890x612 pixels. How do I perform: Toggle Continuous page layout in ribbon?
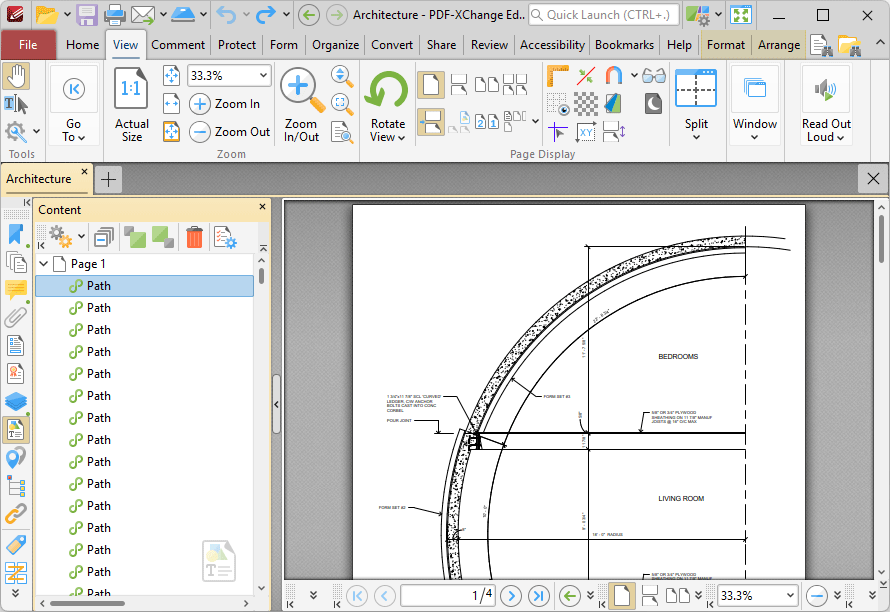tap(459, 86)
